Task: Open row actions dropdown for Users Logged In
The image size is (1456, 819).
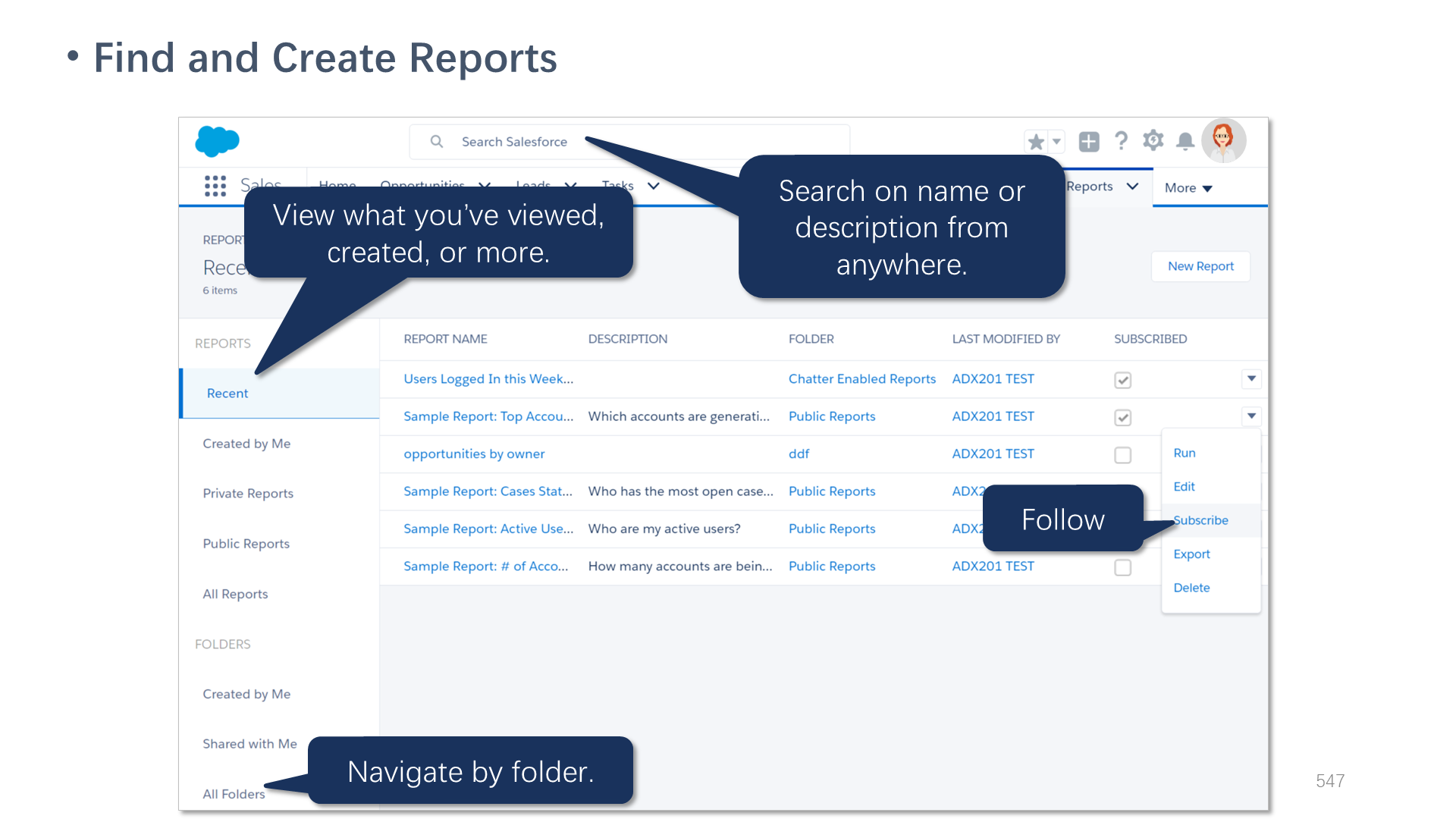Action: pos(1251,378)
